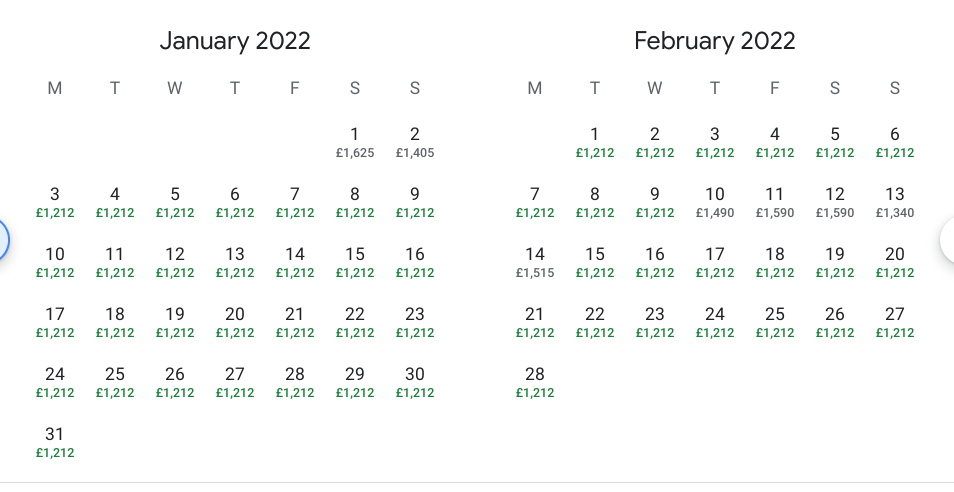Viewport: 954px width, 492px height.
Task: Pick Friday, February 18
Action: pos(775,262)
